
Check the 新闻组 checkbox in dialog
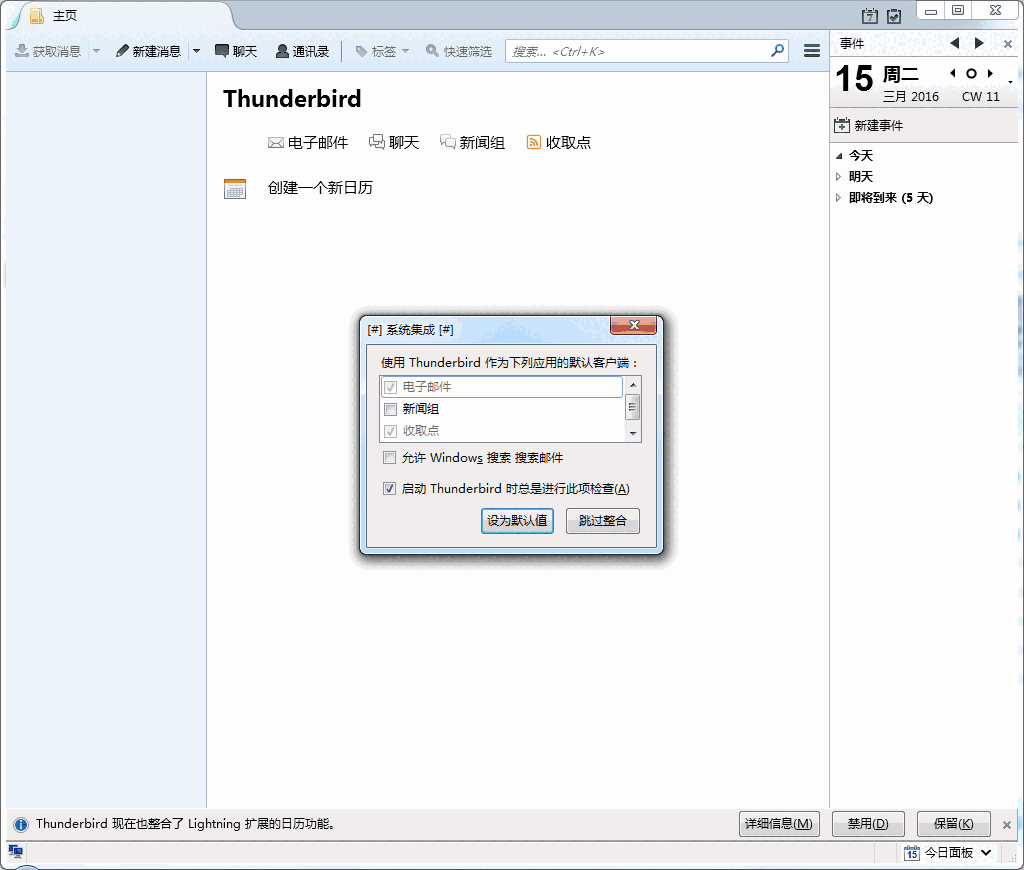coord(390,410)
